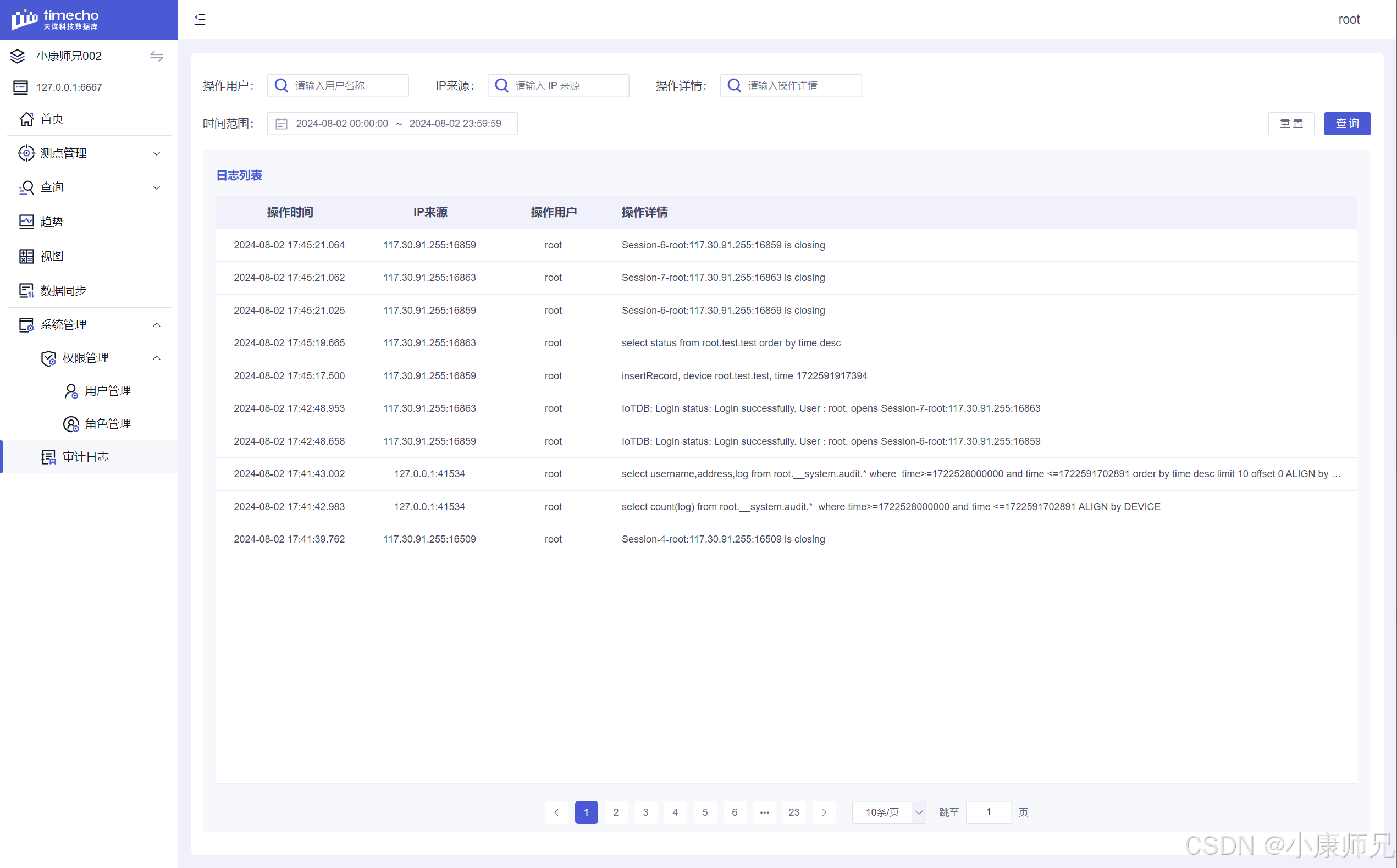The image size is (1397, 868).
Task: Click the system management icon
Action: [26, 325]
